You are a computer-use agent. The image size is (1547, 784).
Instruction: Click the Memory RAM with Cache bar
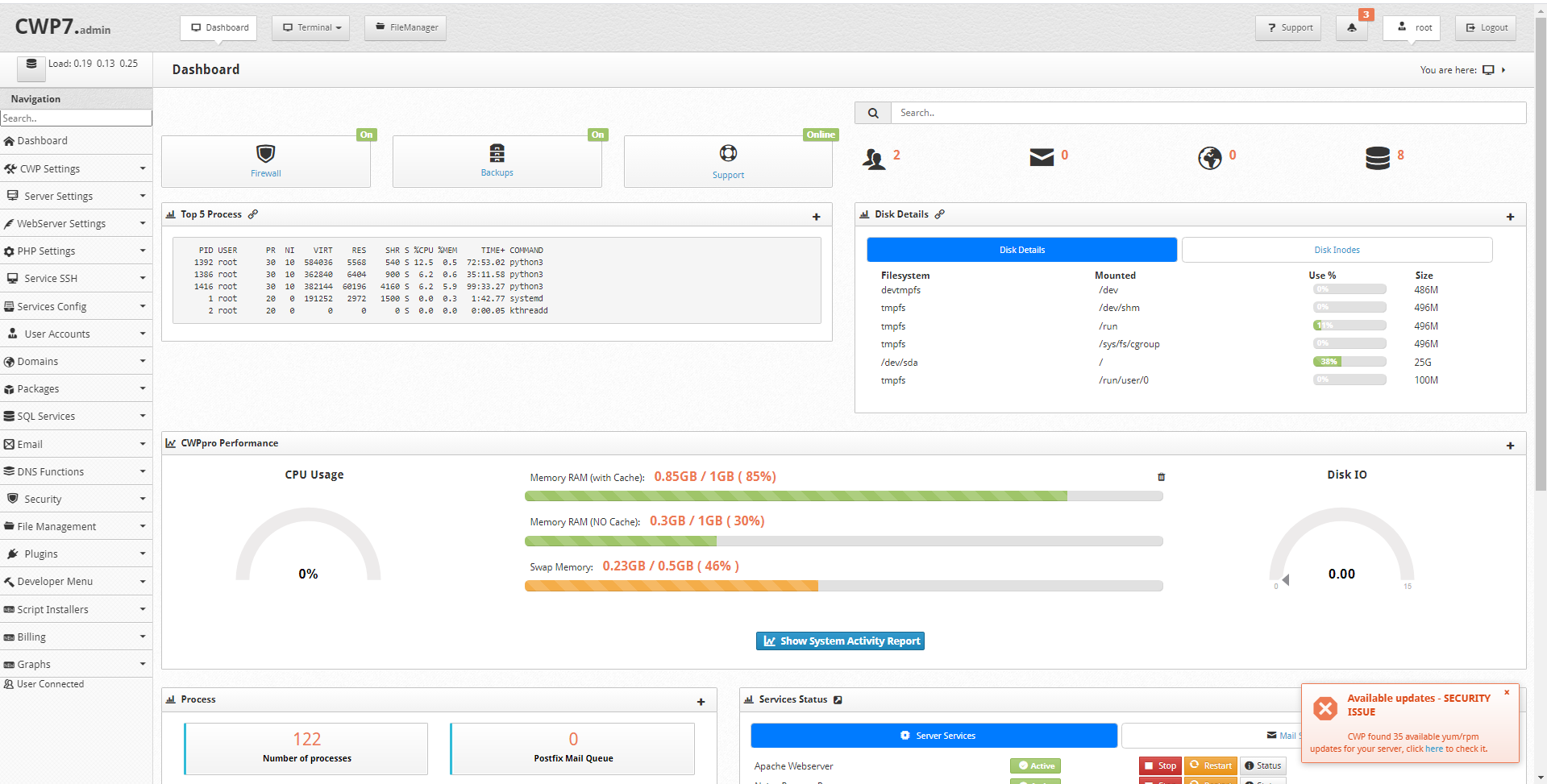coord(843,496)
